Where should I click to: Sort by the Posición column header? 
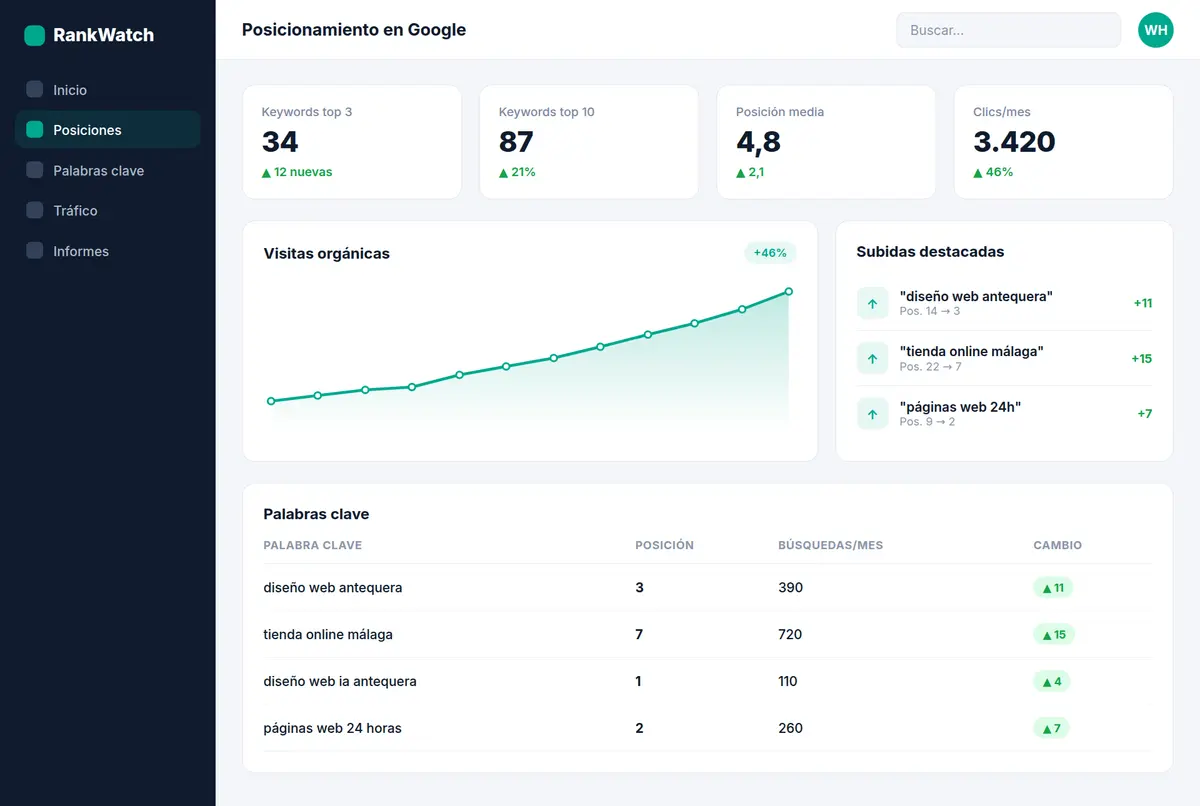[664, 545]
